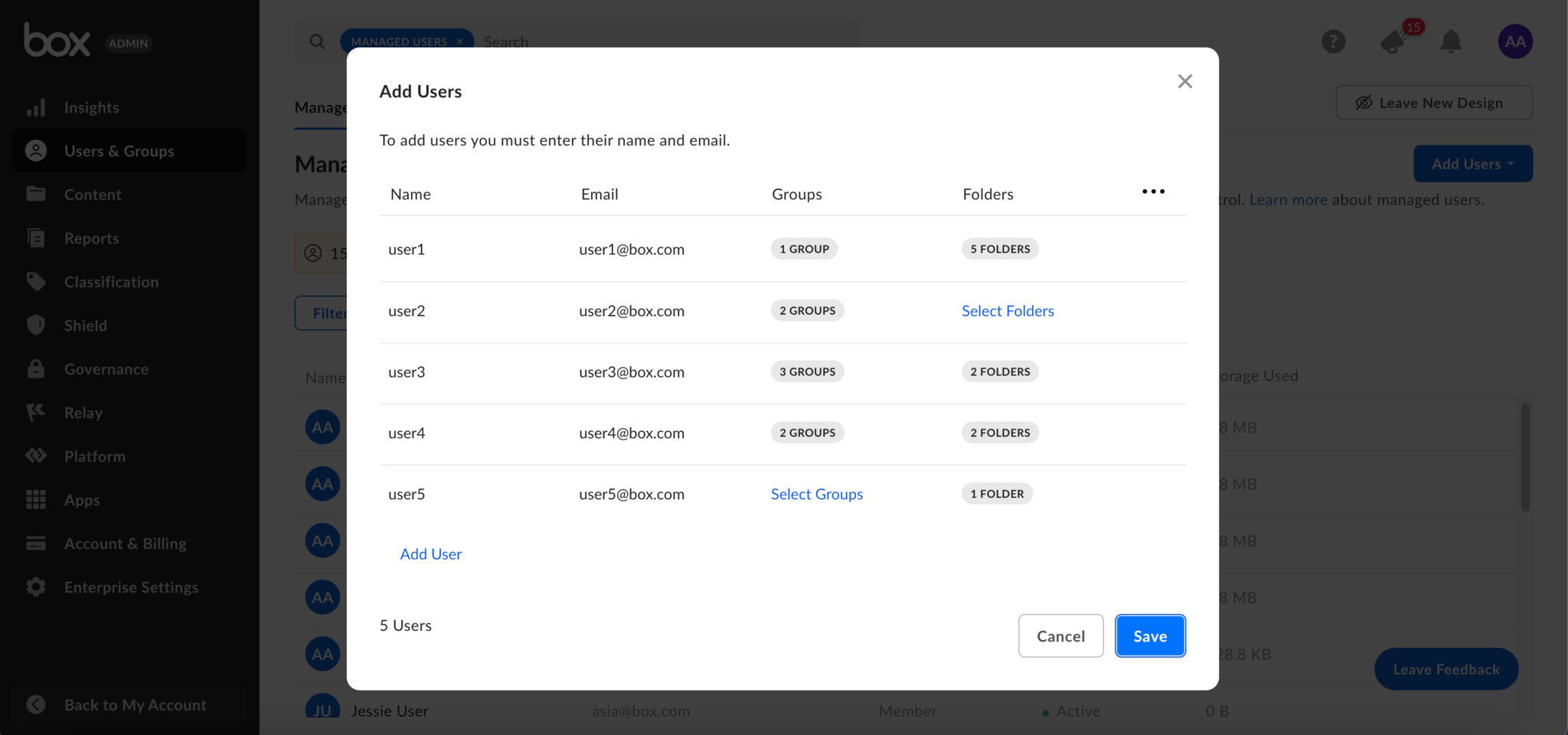Save the new users
The height and width of the screenshot is (735, 1568).
1150,635
